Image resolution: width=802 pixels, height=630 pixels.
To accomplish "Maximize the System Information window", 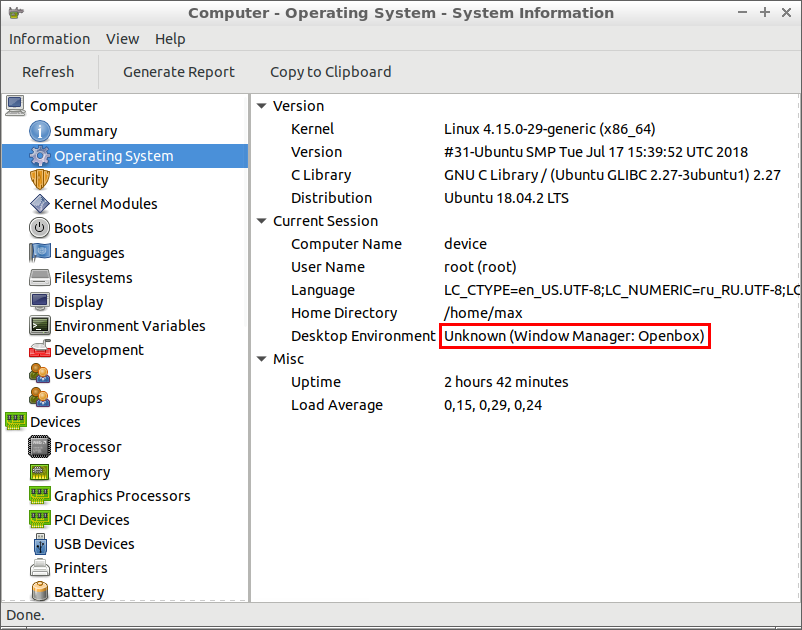I will click(x=765, y=12).
